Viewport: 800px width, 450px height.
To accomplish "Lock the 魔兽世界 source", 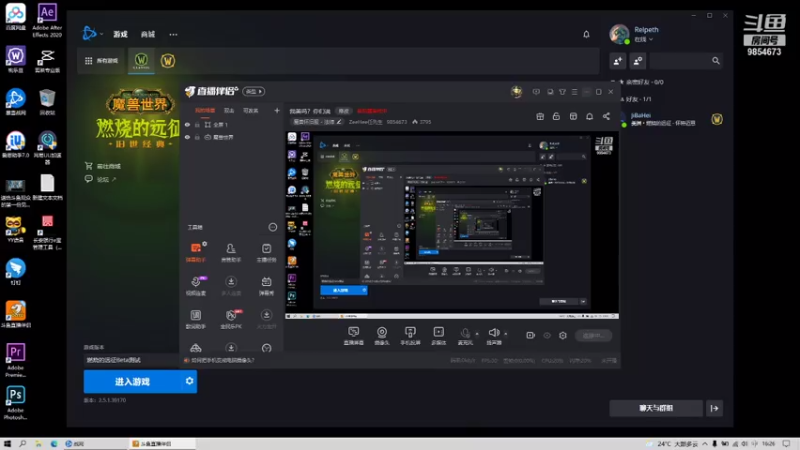I will [x=197, y=137].
